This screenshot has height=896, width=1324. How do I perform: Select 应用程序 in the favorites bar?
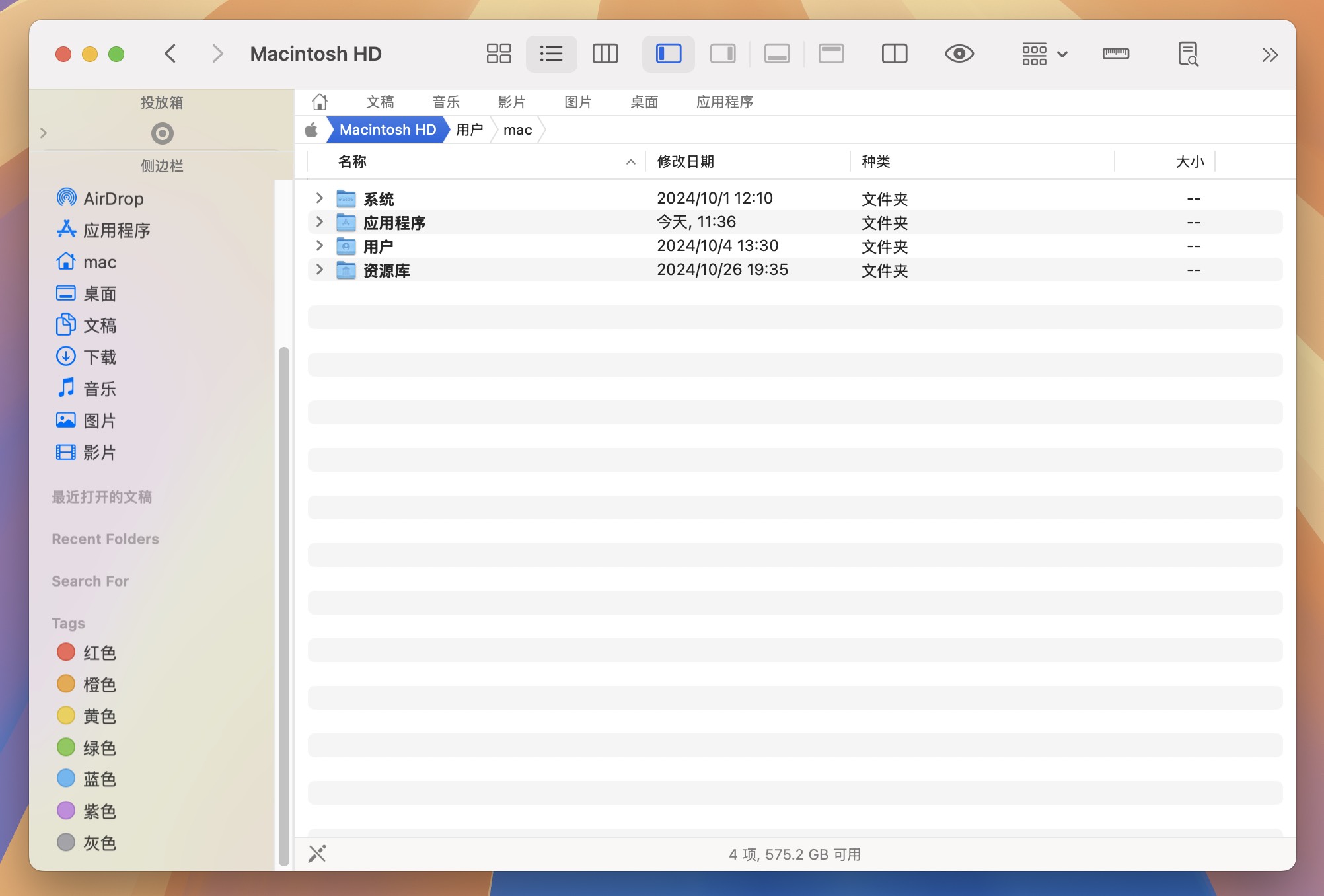(725, 102)
